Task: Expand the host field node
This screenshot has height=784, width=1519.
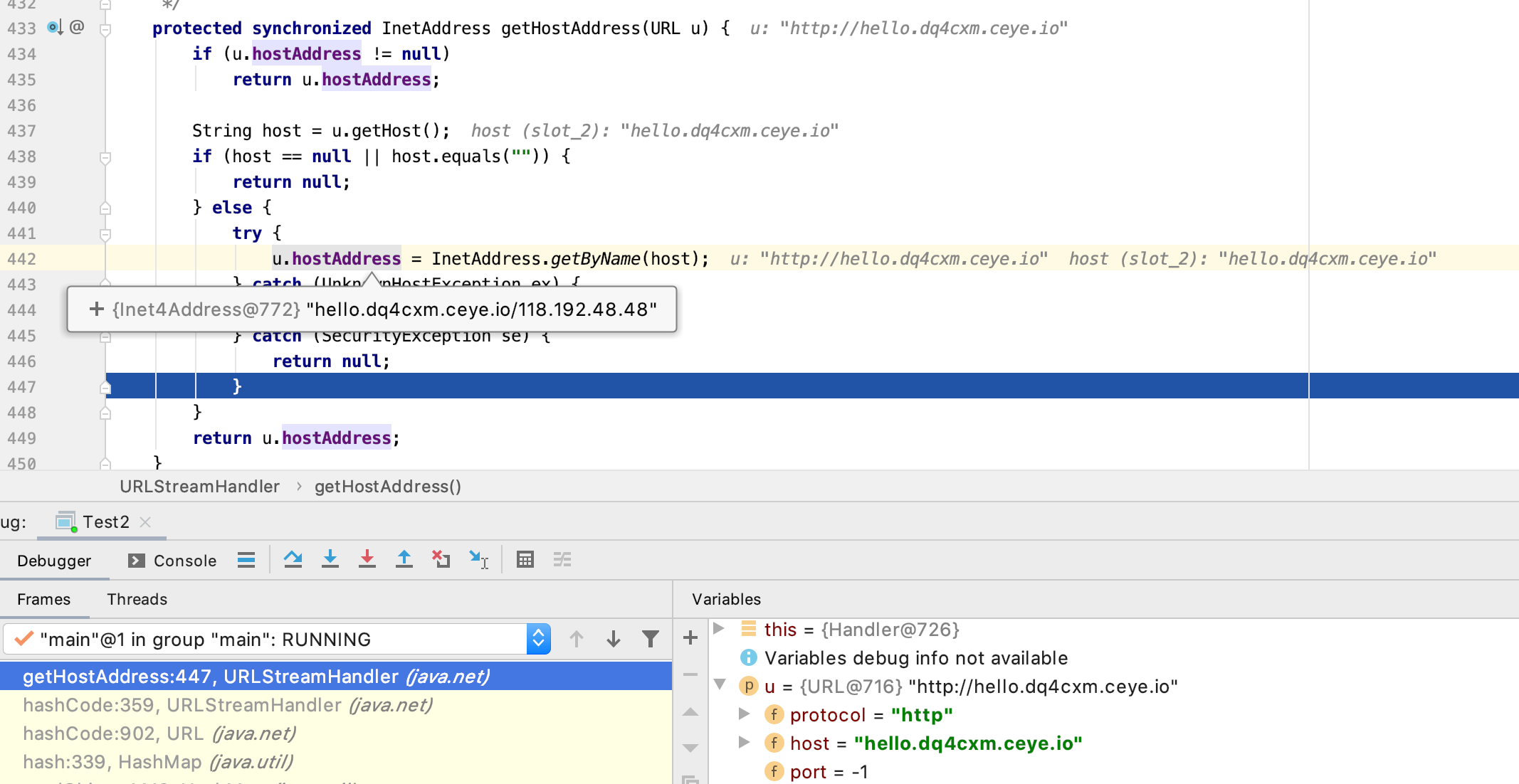Action: [745, 742]
